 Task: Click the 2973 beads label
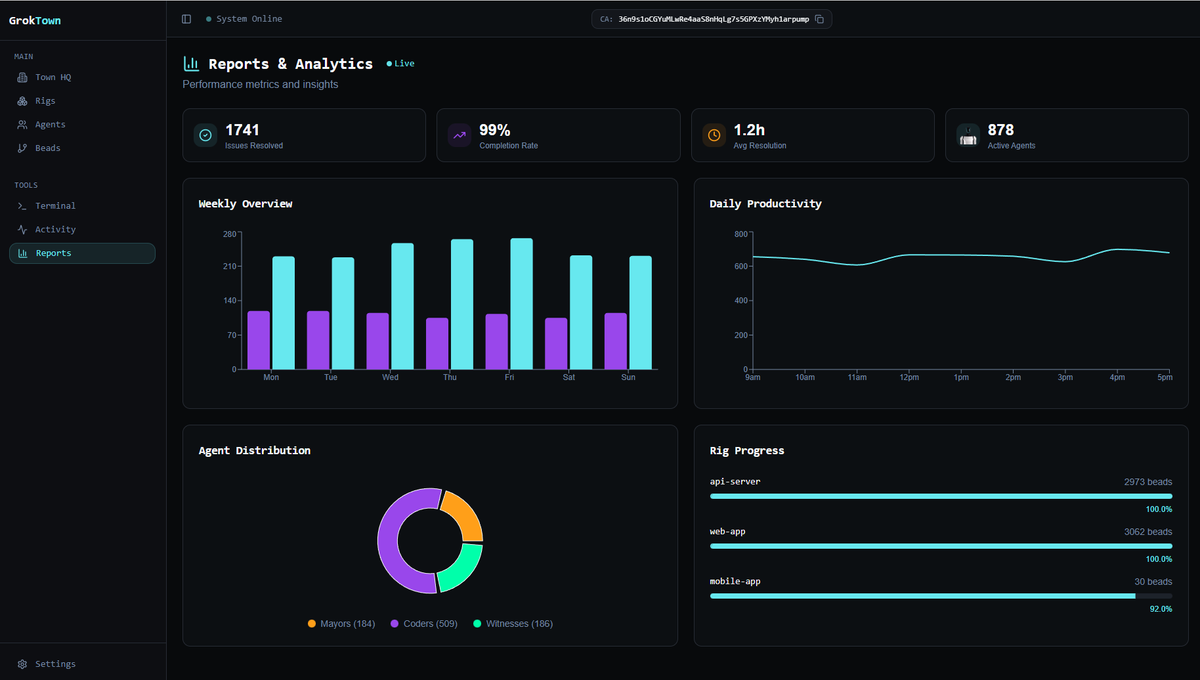[x=1147, y=482]
